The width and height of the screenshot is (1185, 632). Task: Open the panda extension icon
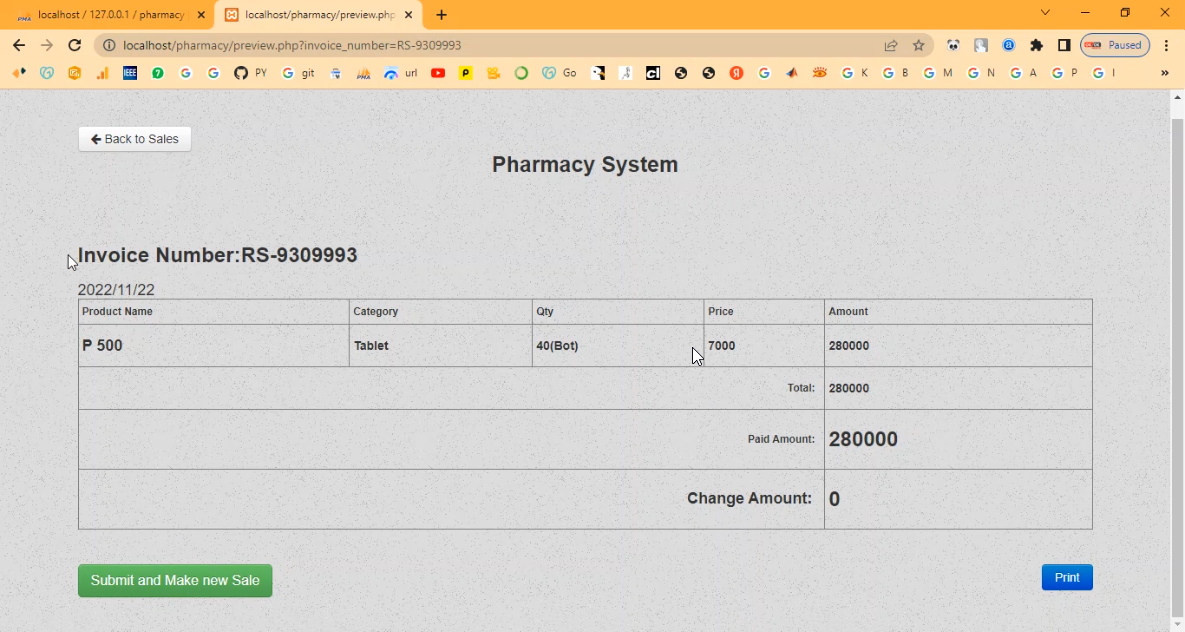tap(953, 45)
